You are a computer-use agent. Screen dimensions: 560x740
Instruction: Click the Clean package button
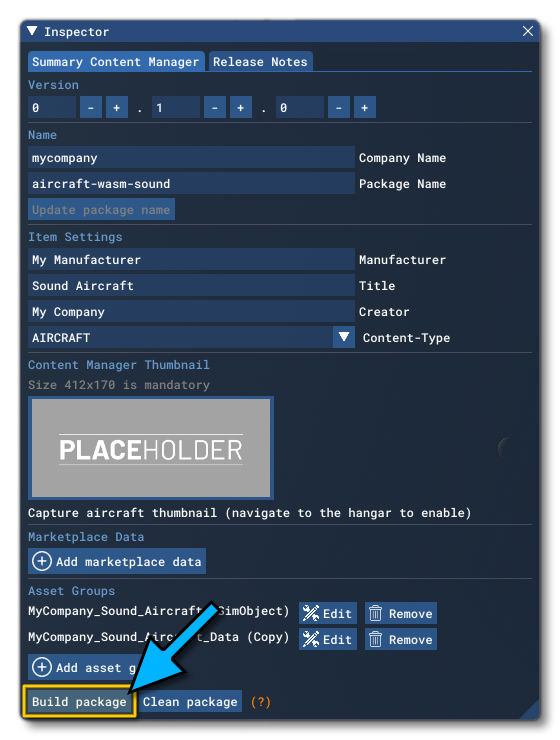190,702
